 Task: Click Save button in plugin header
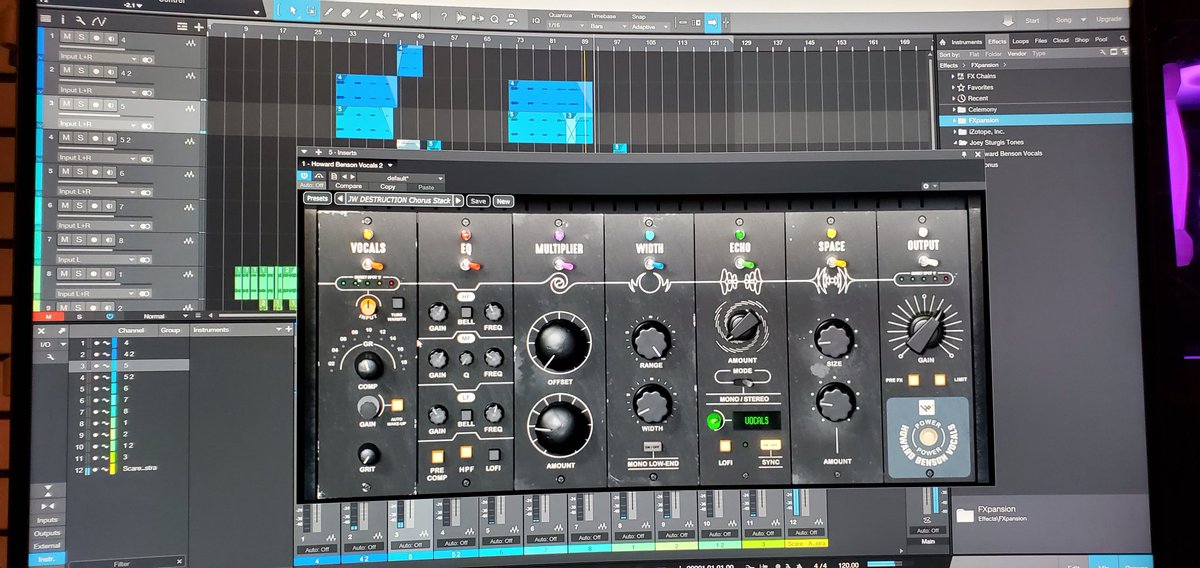point(478,201)
